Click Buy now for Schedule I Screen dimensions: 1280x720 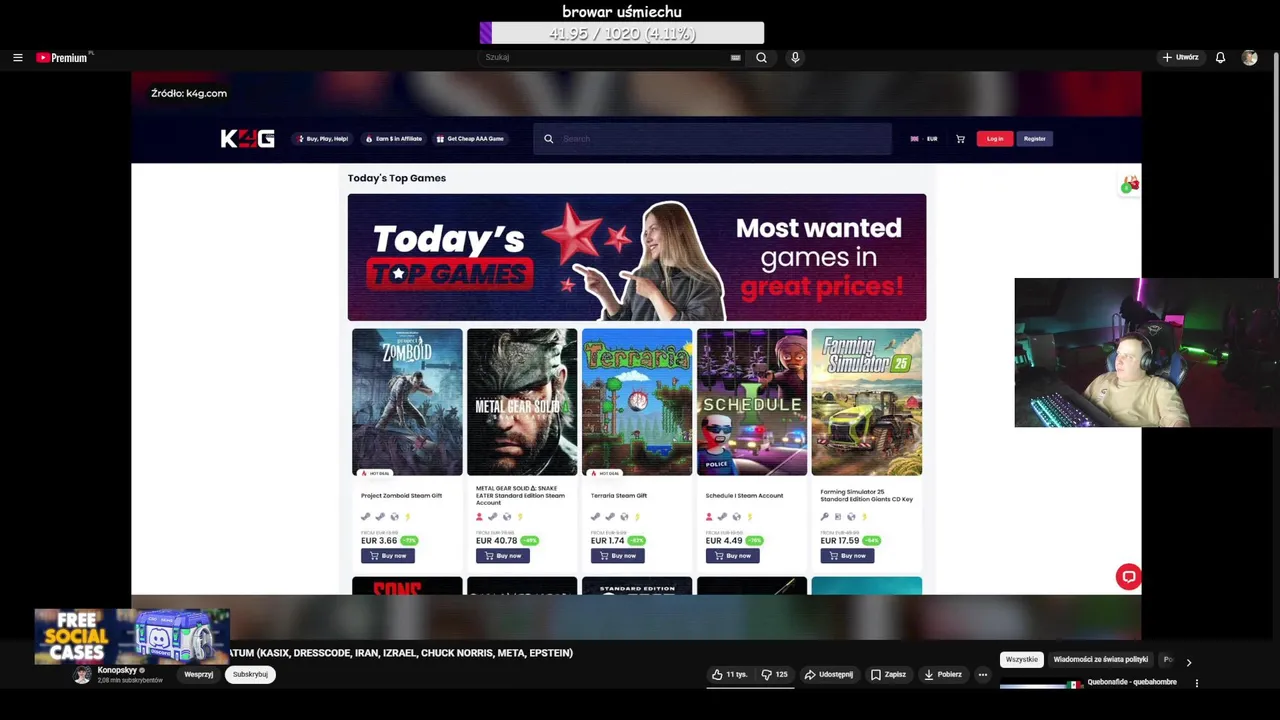click(x=732, y=556)
